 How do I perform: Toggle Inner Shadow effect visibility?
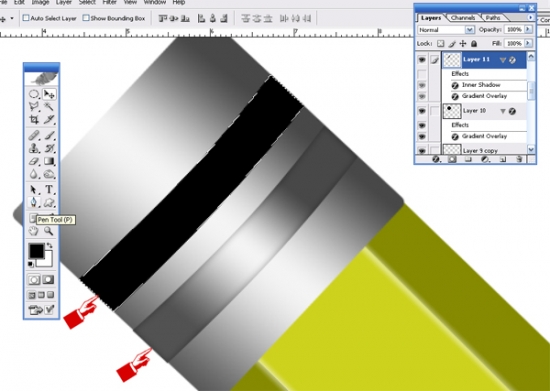[422, 85]
